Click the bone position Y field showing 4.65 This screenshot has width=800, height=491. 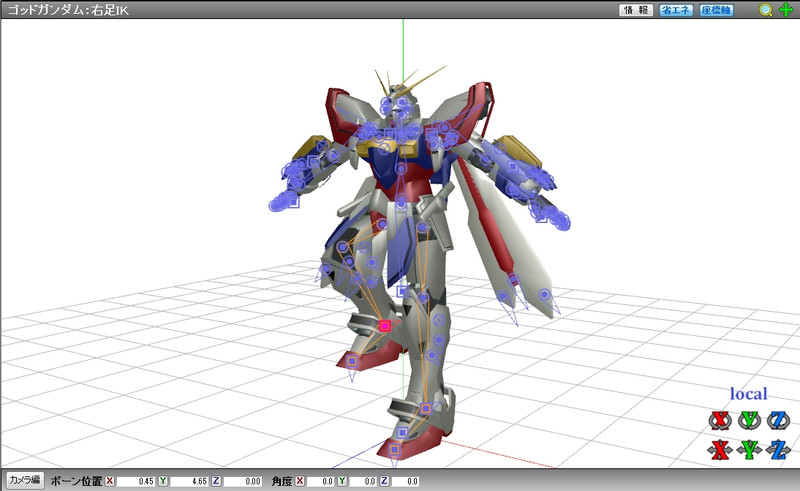tap(189, 481)
